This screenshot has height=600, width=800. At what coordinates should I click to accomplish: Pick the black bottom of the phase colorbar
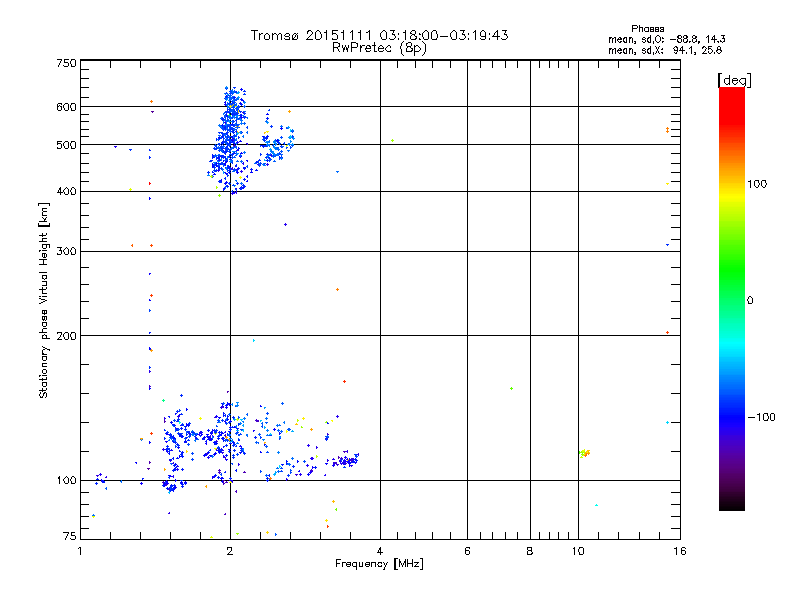pos(732,504)
